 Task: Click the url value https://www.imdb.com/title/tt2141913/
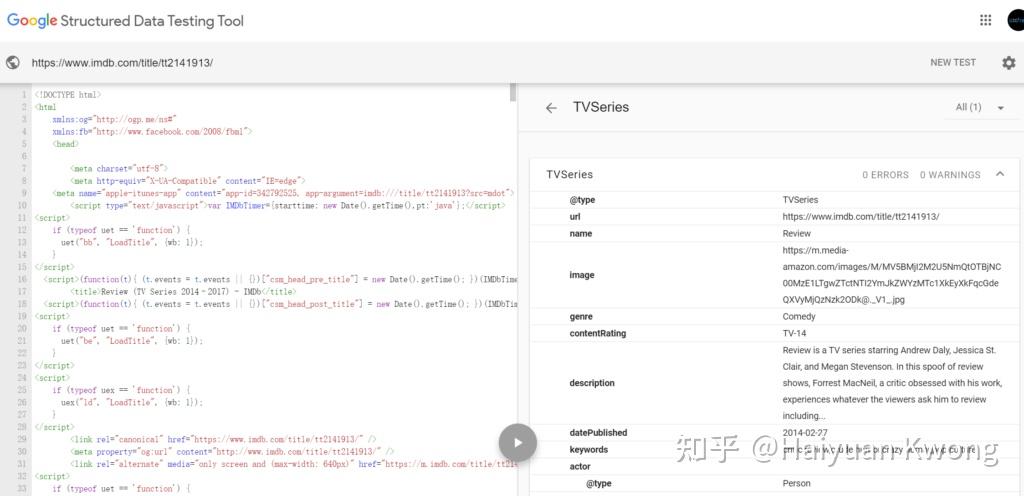point(861,216)
